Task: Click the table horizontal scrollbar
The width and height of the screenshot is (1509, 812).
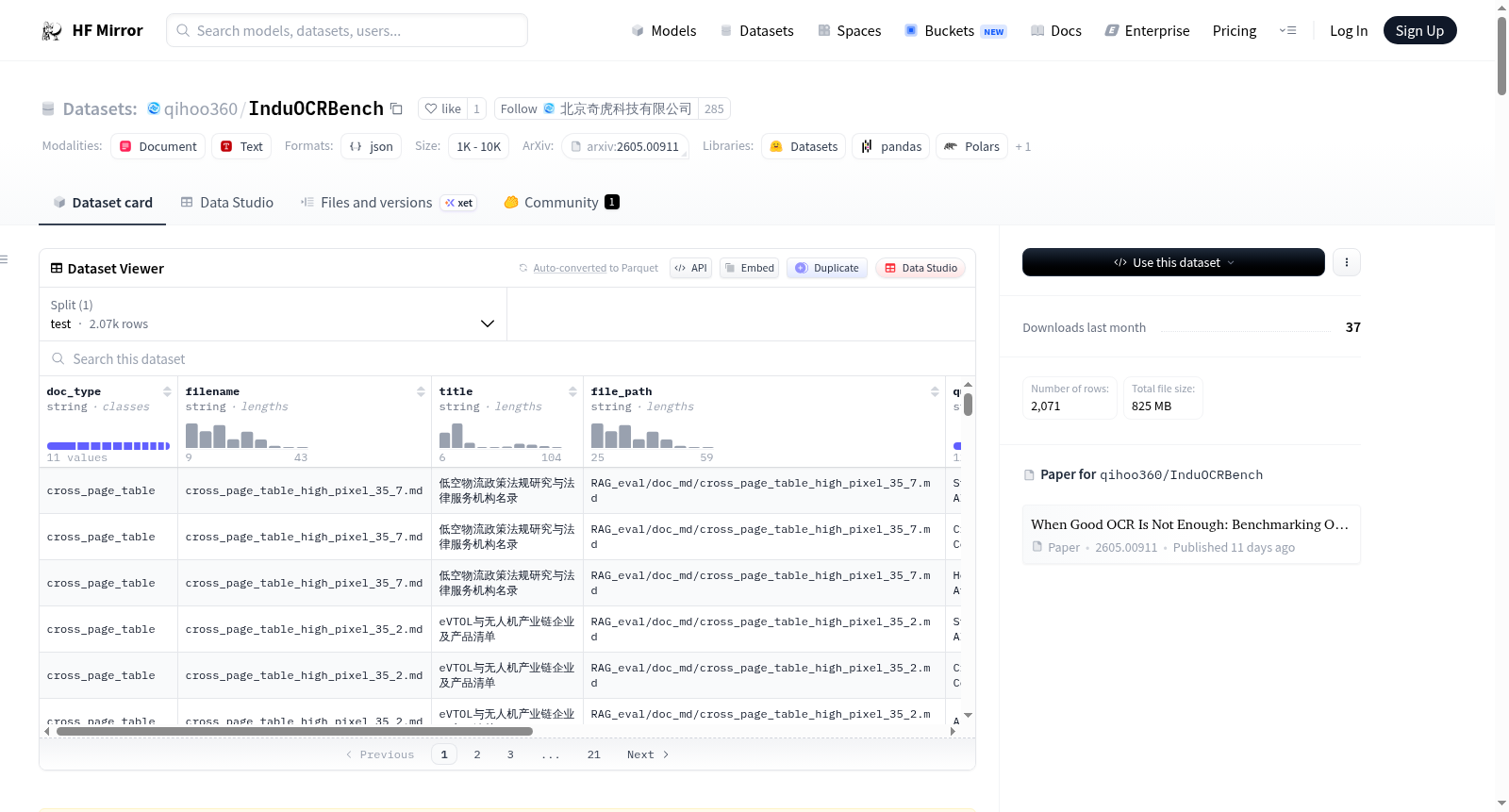Action: tap(294, 732)
